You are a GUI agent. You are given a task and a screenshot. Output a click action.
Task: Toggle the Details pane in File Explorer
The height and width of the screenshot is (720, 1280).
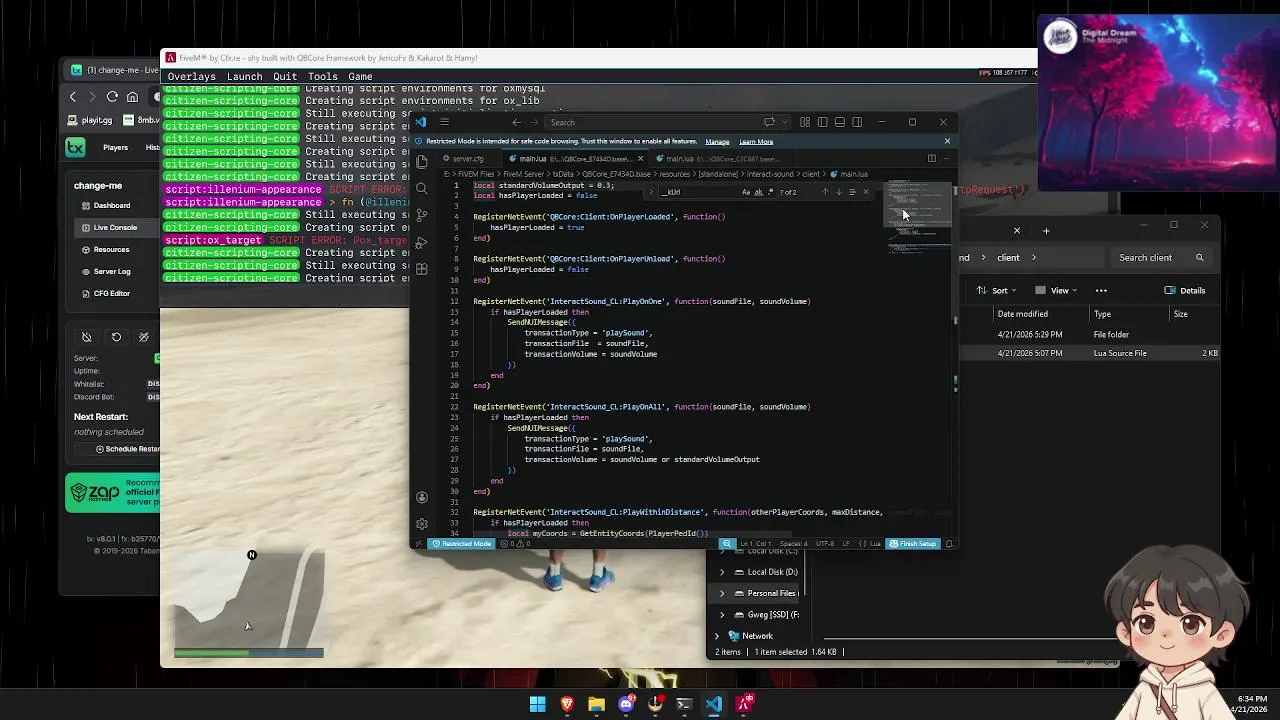click(1185, 290)
